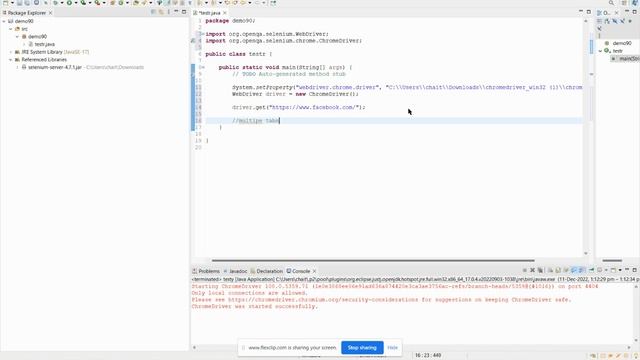640x360 pixels.
Task: Click Stop sharing button
Action: click(362, 348)
